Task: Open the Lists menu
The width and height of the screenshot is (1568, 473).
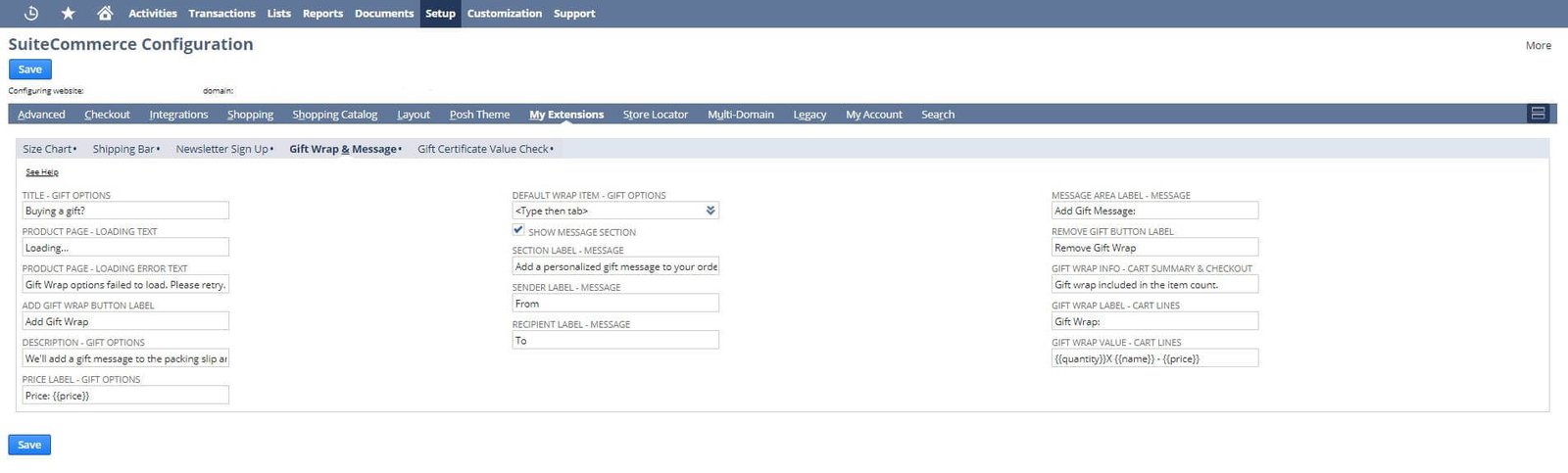Action: point(279,13)
